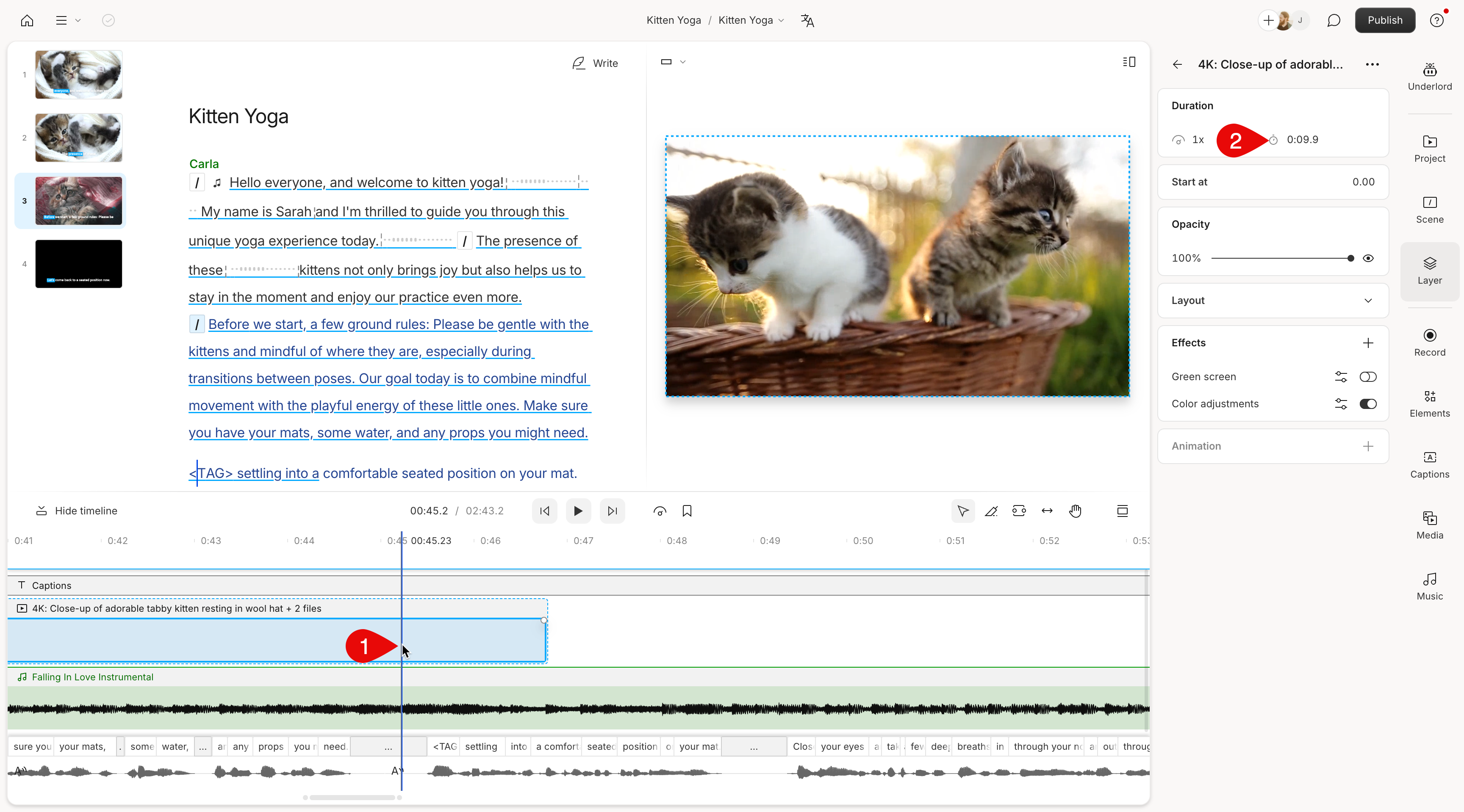Toggle layer visibility eye icon
1464x812 pixels.
(x=1368, y=258)
